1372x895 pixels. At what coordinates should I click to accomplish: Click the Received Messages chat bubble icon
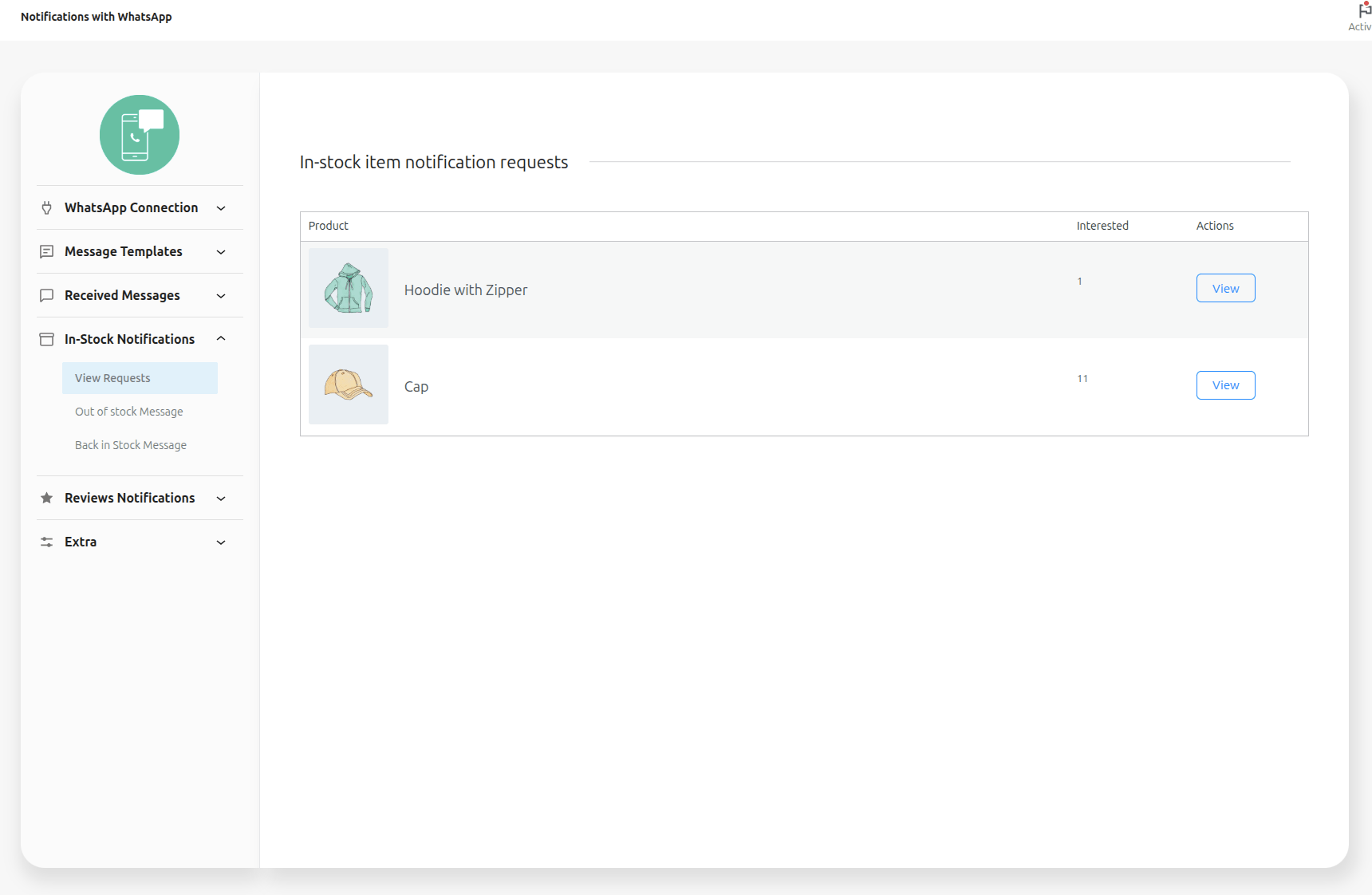click(x=47, y=295)
